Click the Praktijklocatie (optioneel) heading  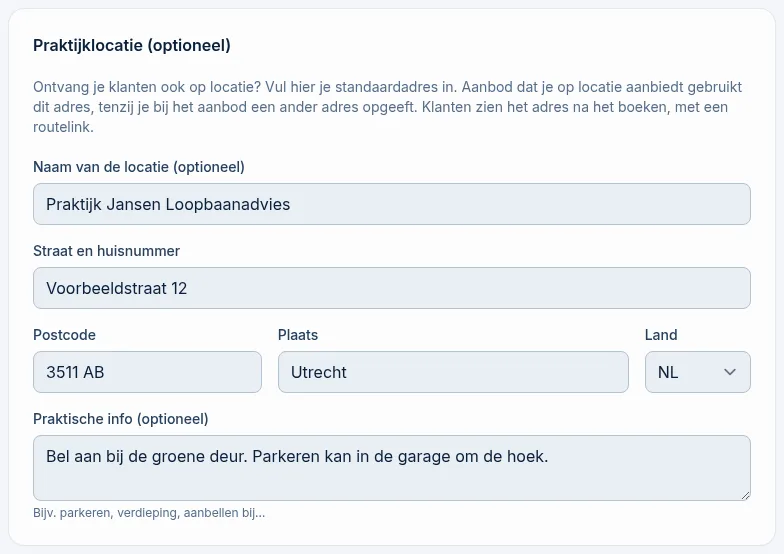click(x=132, y=46)
